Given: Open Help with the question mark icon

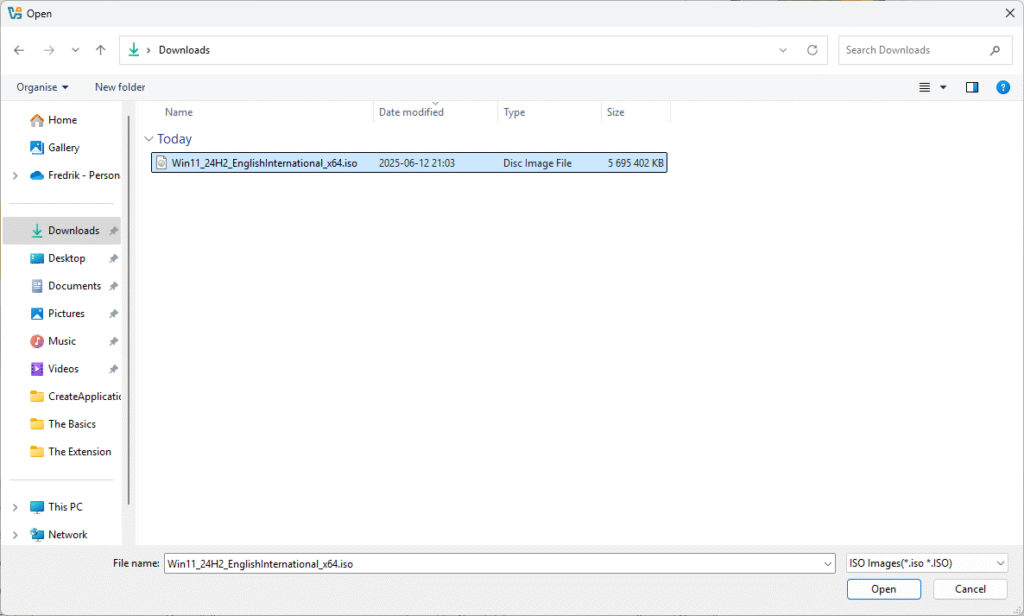Looking at the screenshot, I should tap(1003, 88).
